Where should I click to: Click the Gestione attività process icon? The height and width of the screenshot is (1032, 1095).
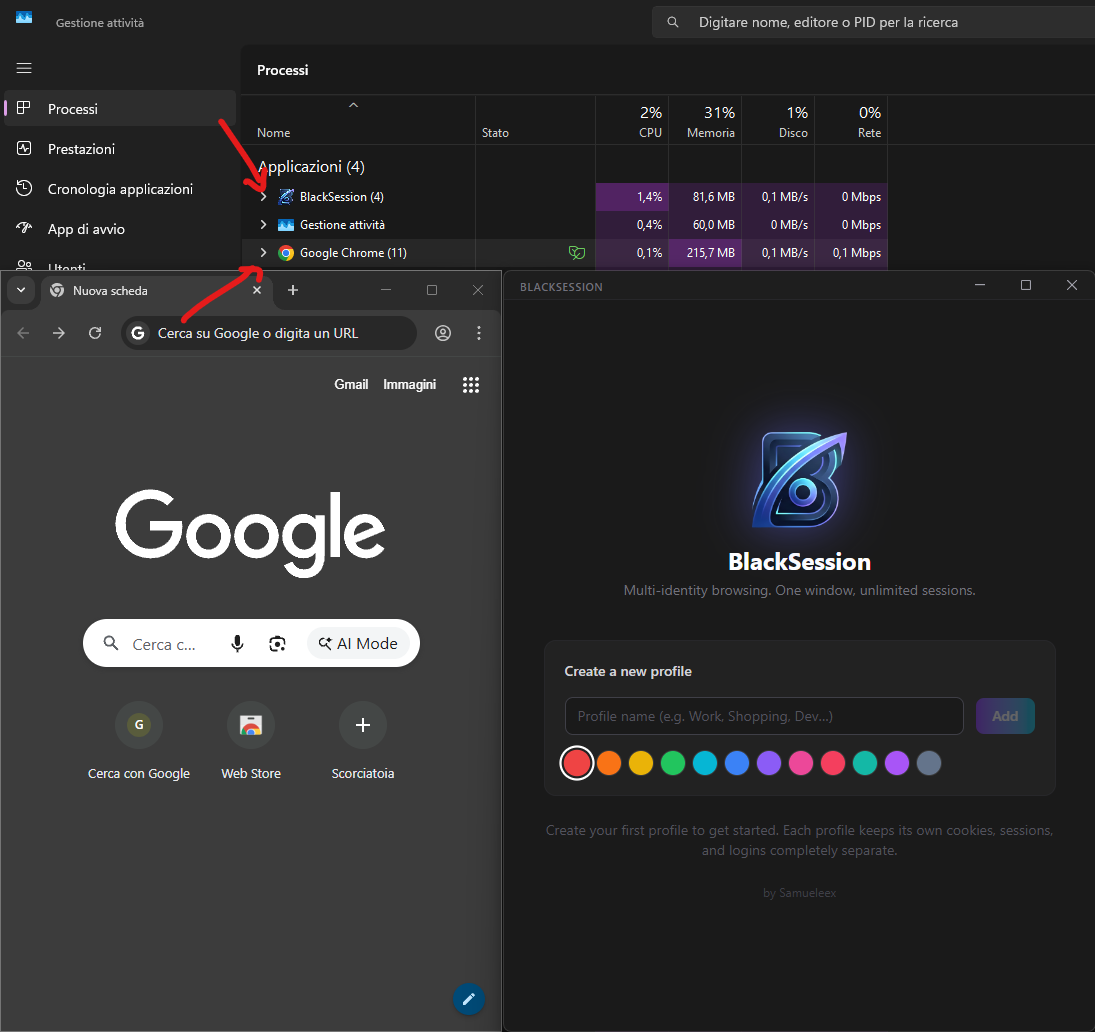pyautogui.click(x=286, y=225)
